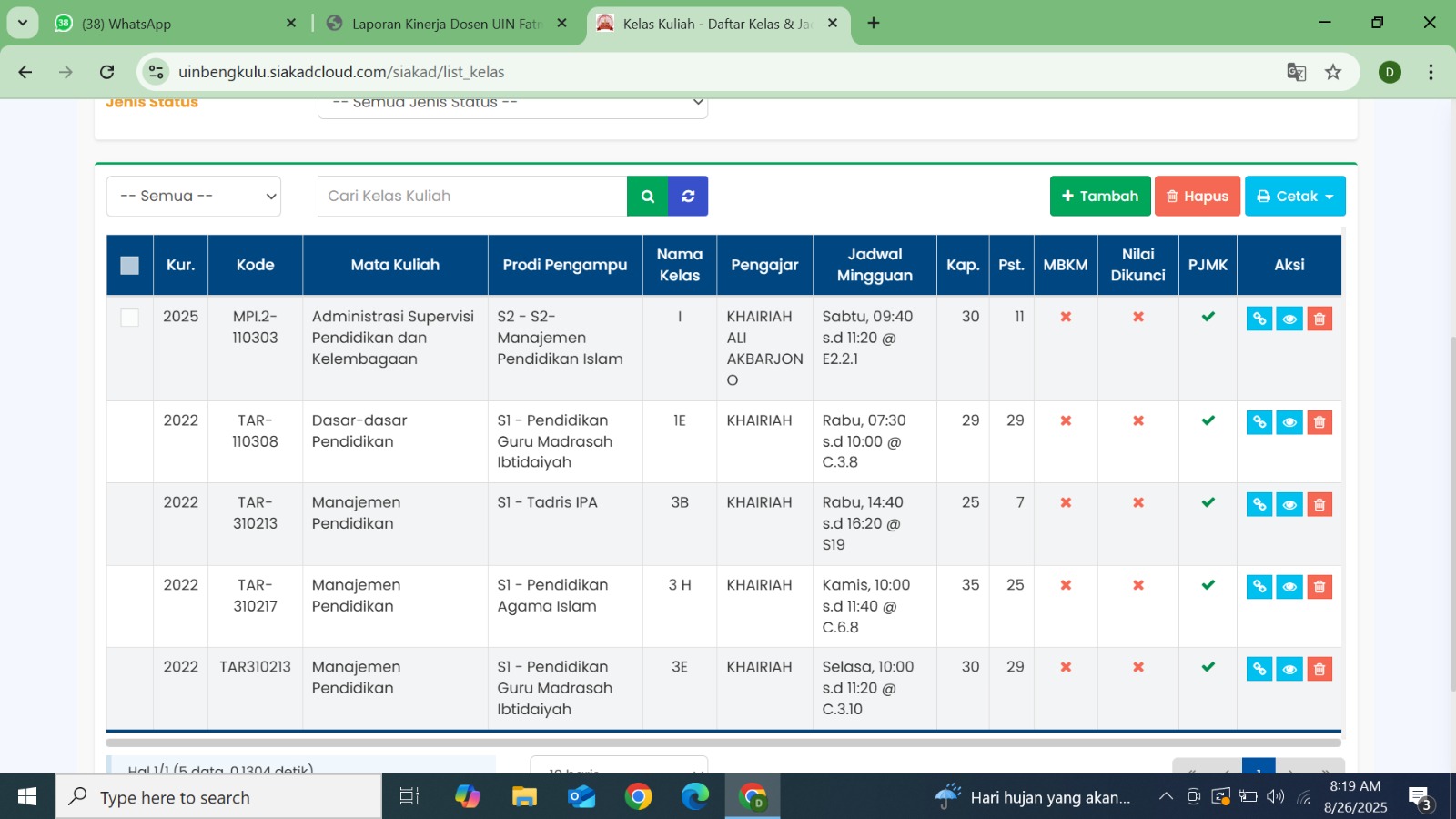Click link icon for Administrasi Supervisi row
This screenshot has width=1456, height=819.
coord(1259,318)
